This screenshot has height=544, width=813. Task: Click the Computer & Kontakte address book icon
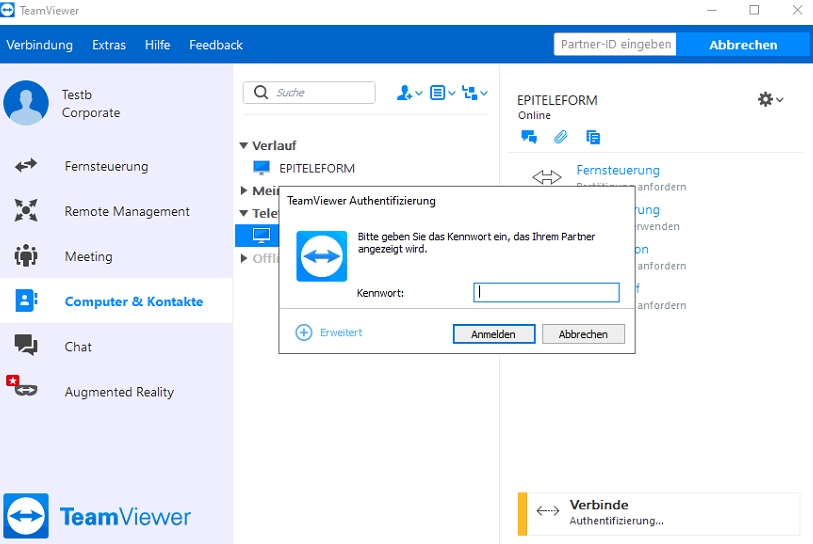(26, 301)
